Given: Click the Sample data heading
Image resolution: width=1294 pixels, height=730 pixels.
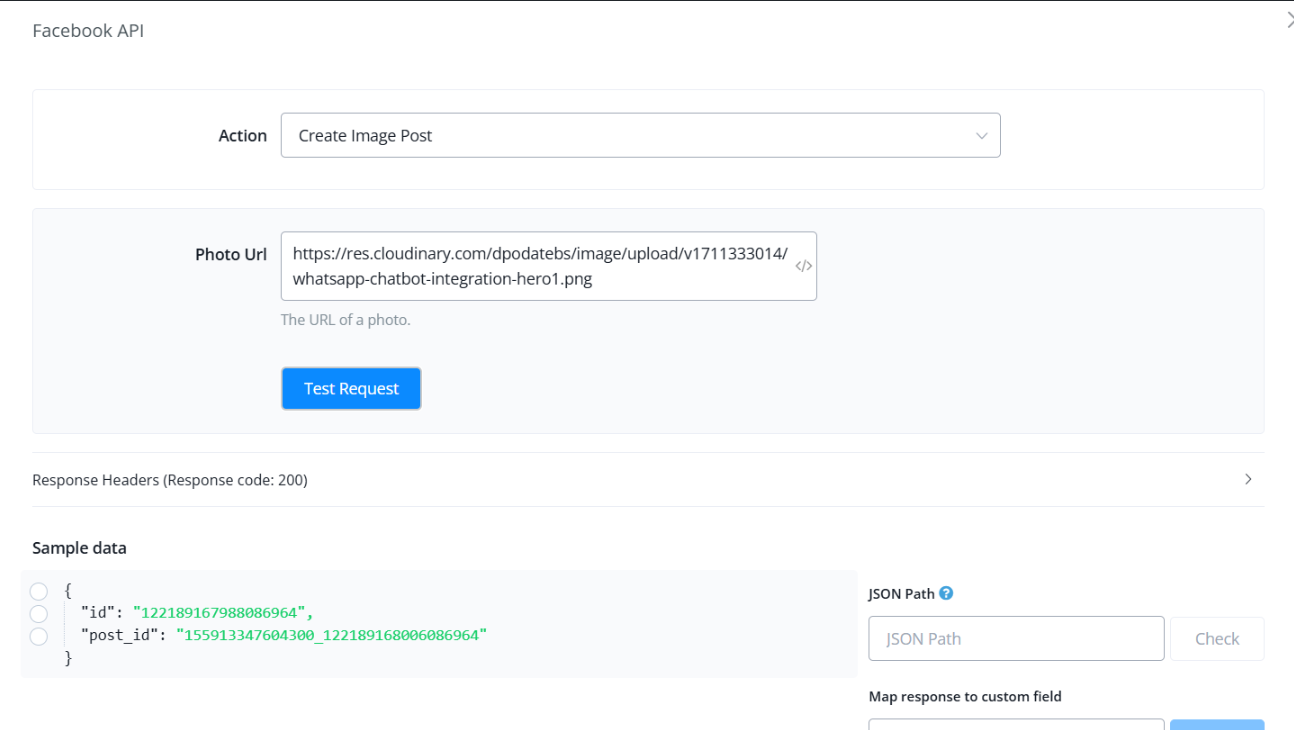Looking at the screenshot, I should point(79,548).
